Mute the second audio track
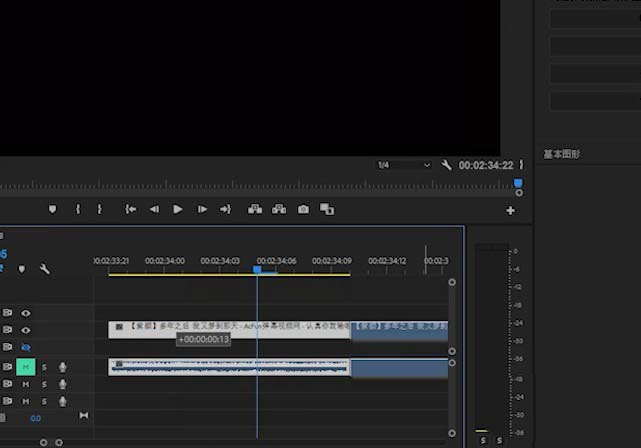 pyautogui.click(x=25, y=384)
